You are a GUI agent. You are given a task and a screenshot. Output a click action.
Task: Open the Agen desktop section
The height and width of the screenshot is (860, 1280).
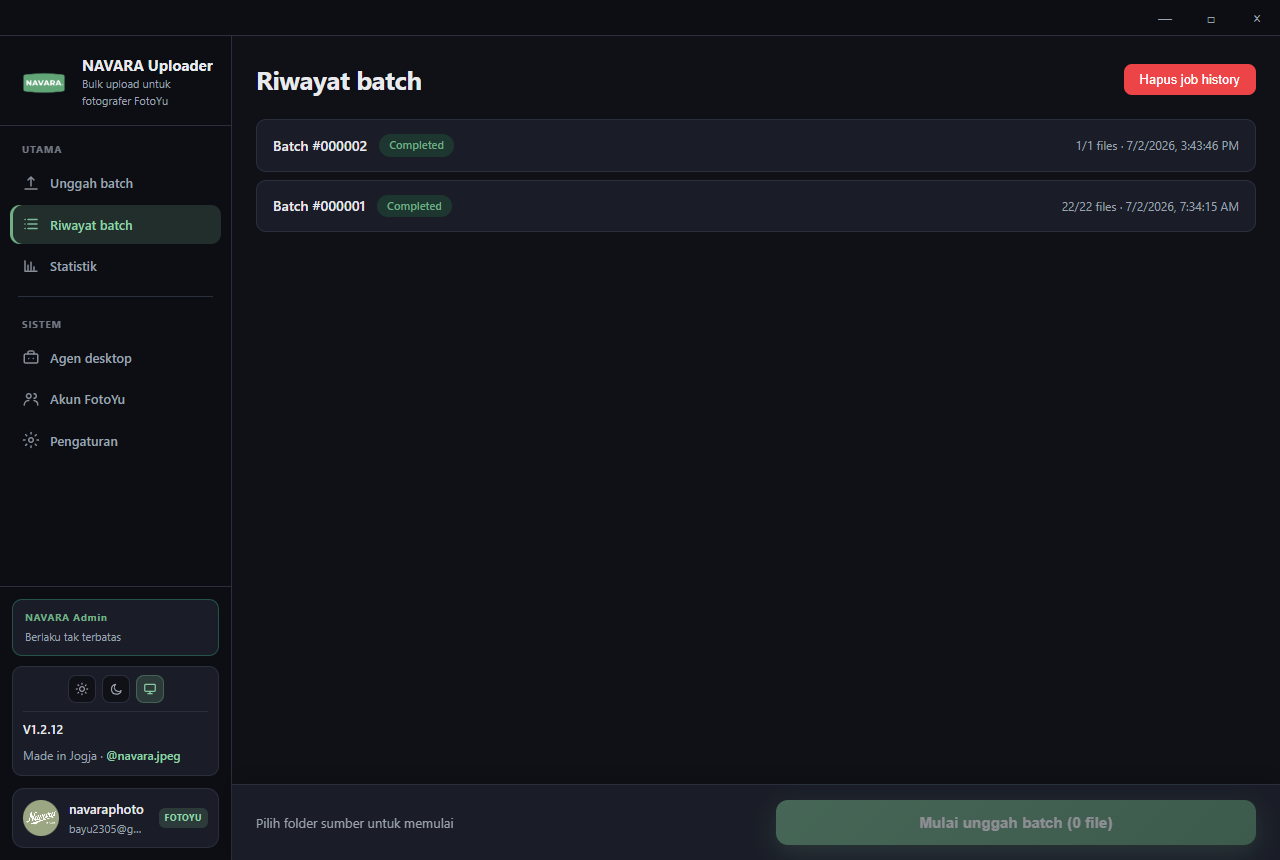point(115,358)
